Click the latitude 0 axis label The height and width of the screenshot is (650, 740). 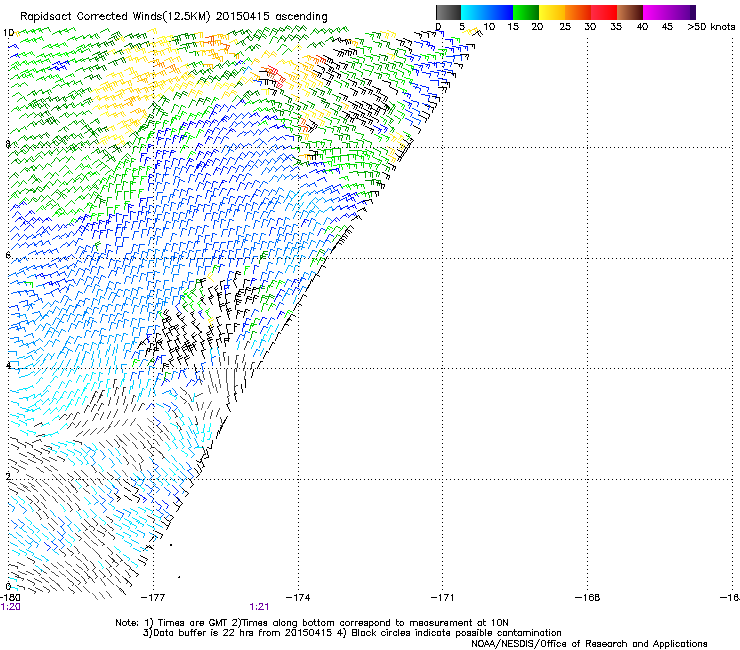tap(8, 587)
